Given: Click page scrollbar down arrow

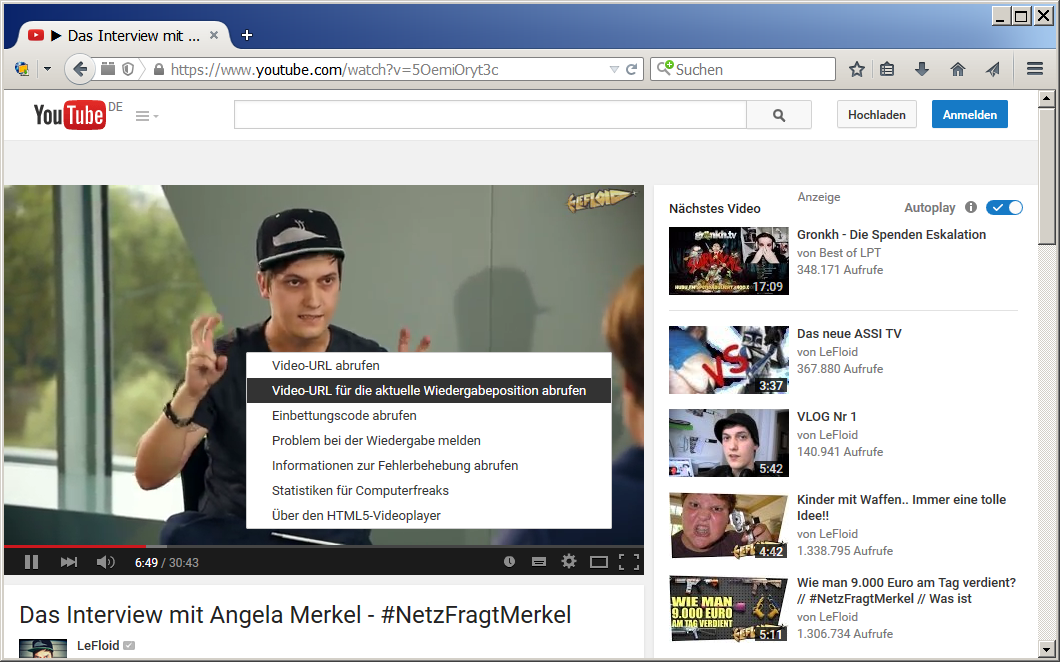Looking at the screenshot, I should [1046, 648].
